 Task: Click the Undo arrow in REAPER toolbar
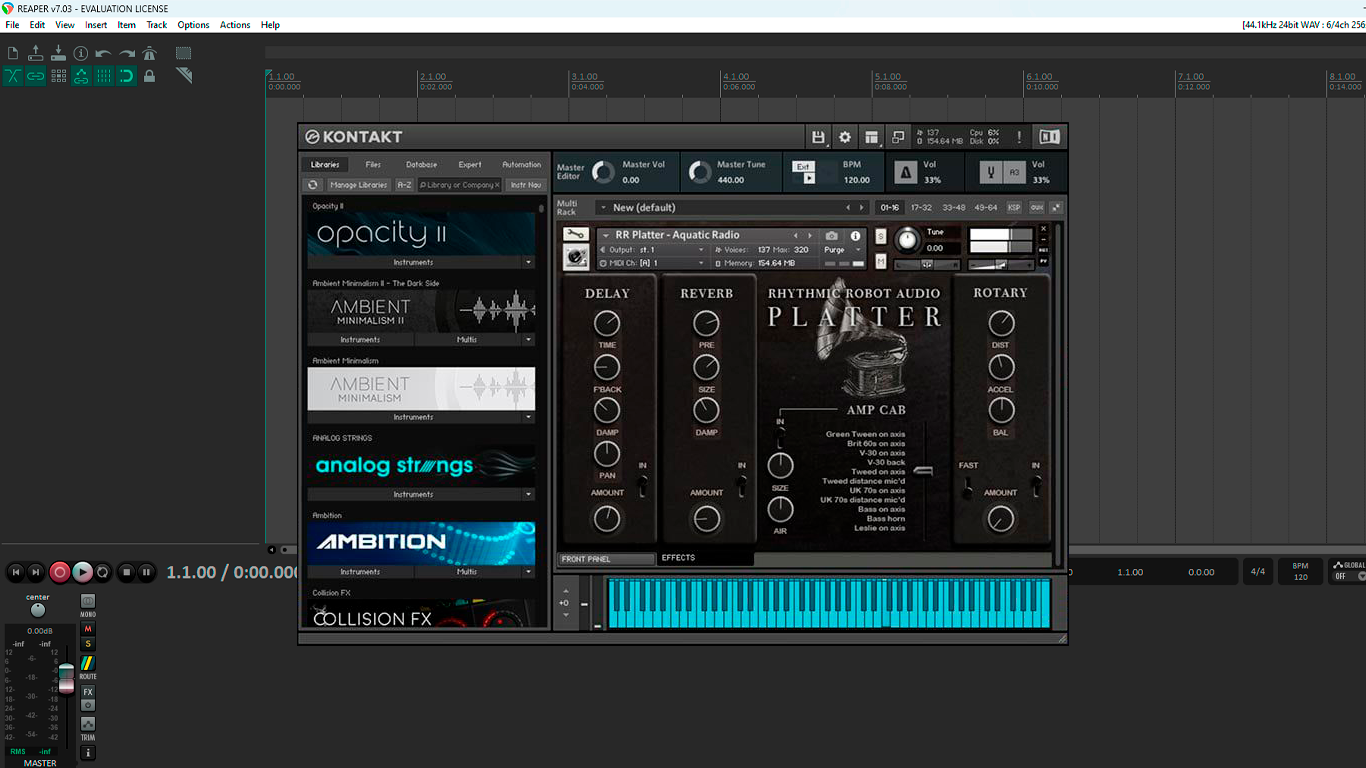(104, 53)
